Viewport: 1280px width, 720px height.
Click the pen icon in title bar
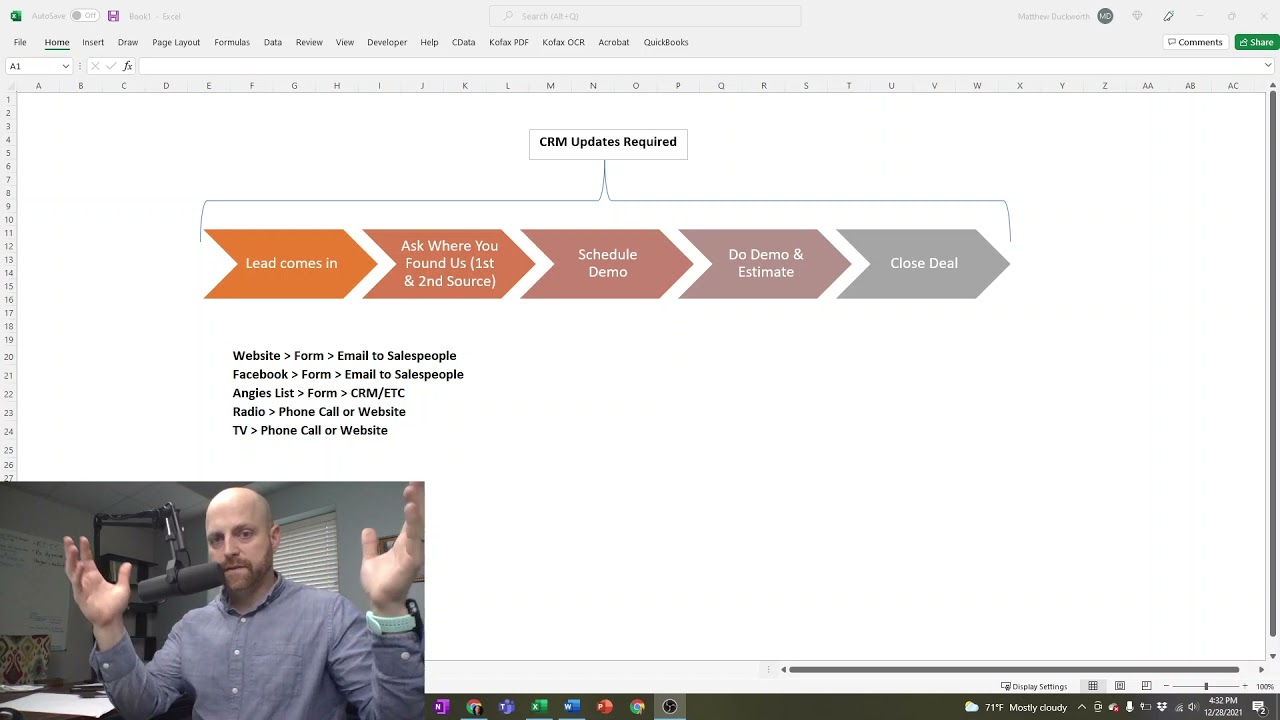[1168, 16]
